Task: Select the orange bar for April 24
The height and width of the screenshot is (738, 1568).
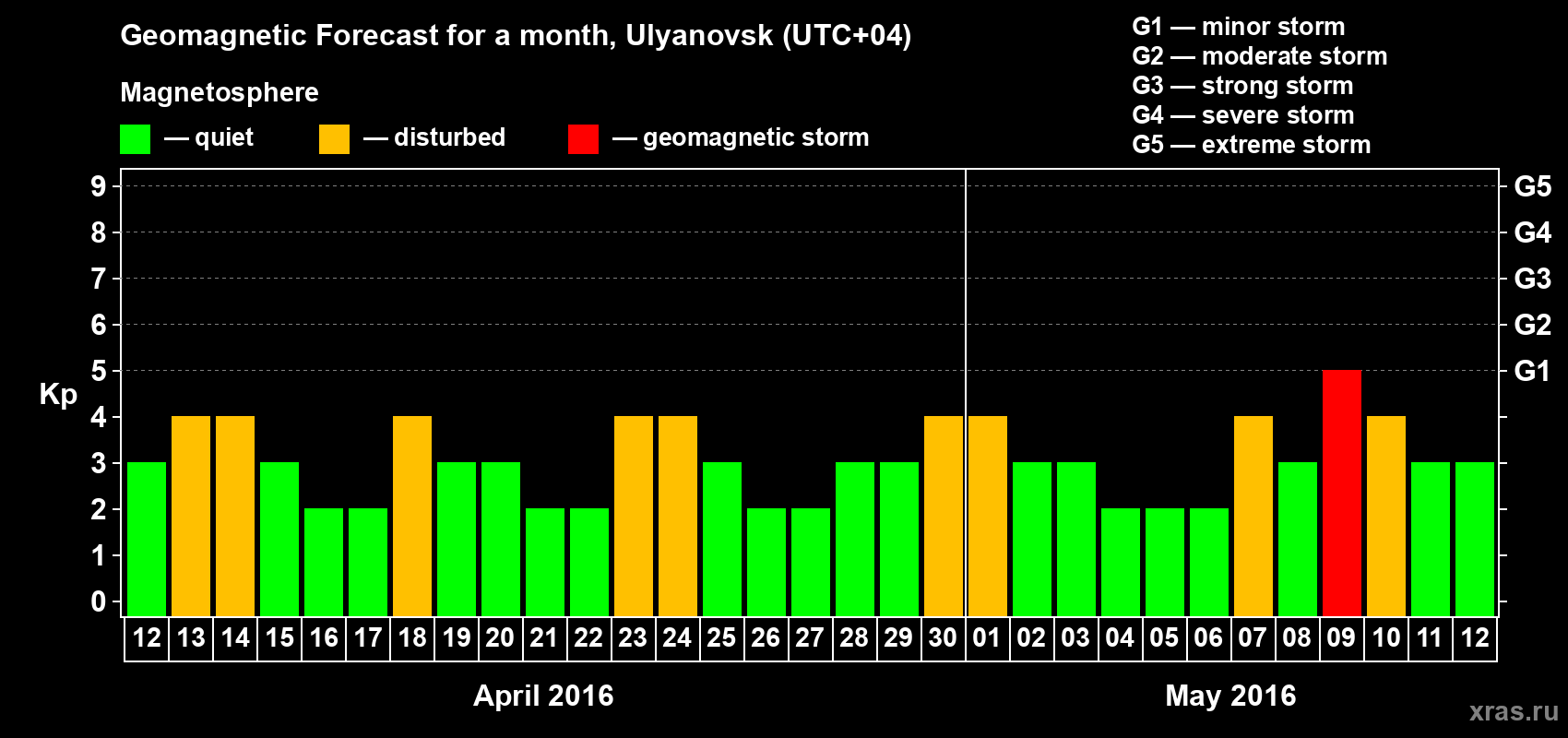Action: [678, 516]
